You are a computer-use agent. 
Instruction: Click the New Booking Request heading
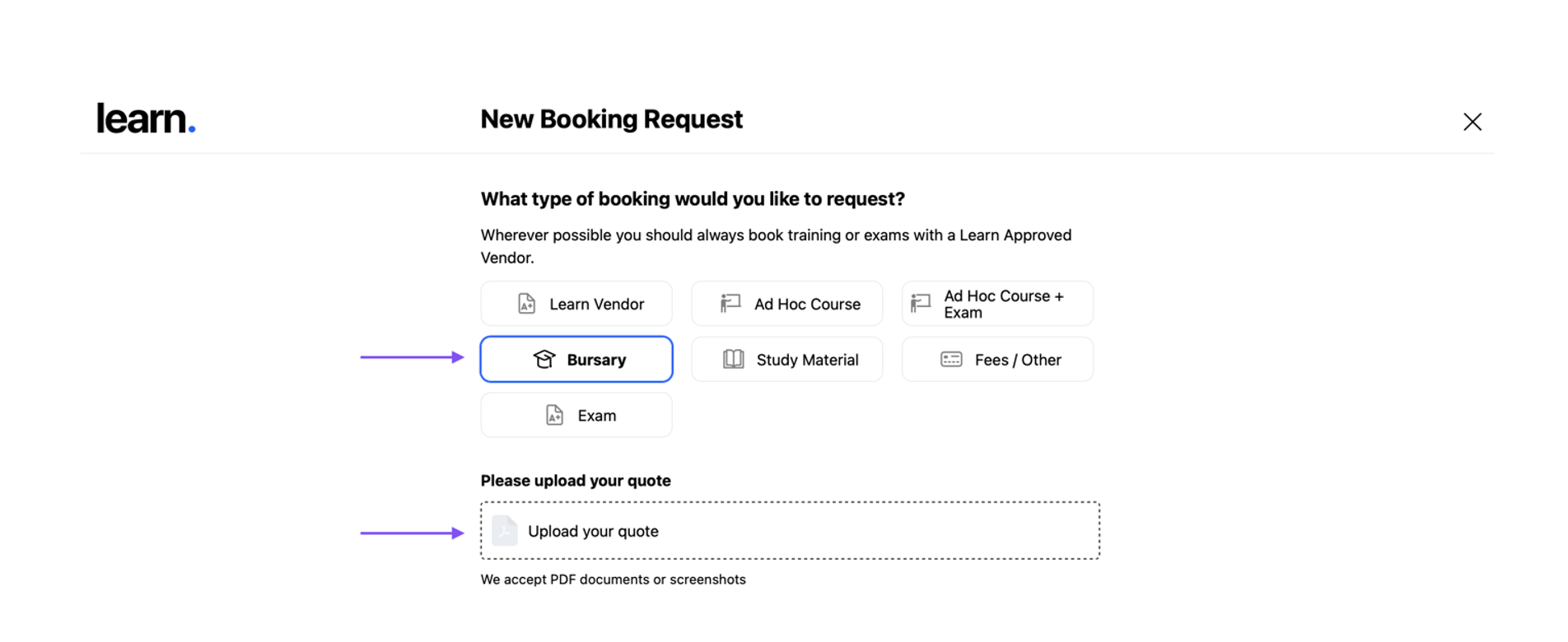pyautogui.click(x=611, y=119)
